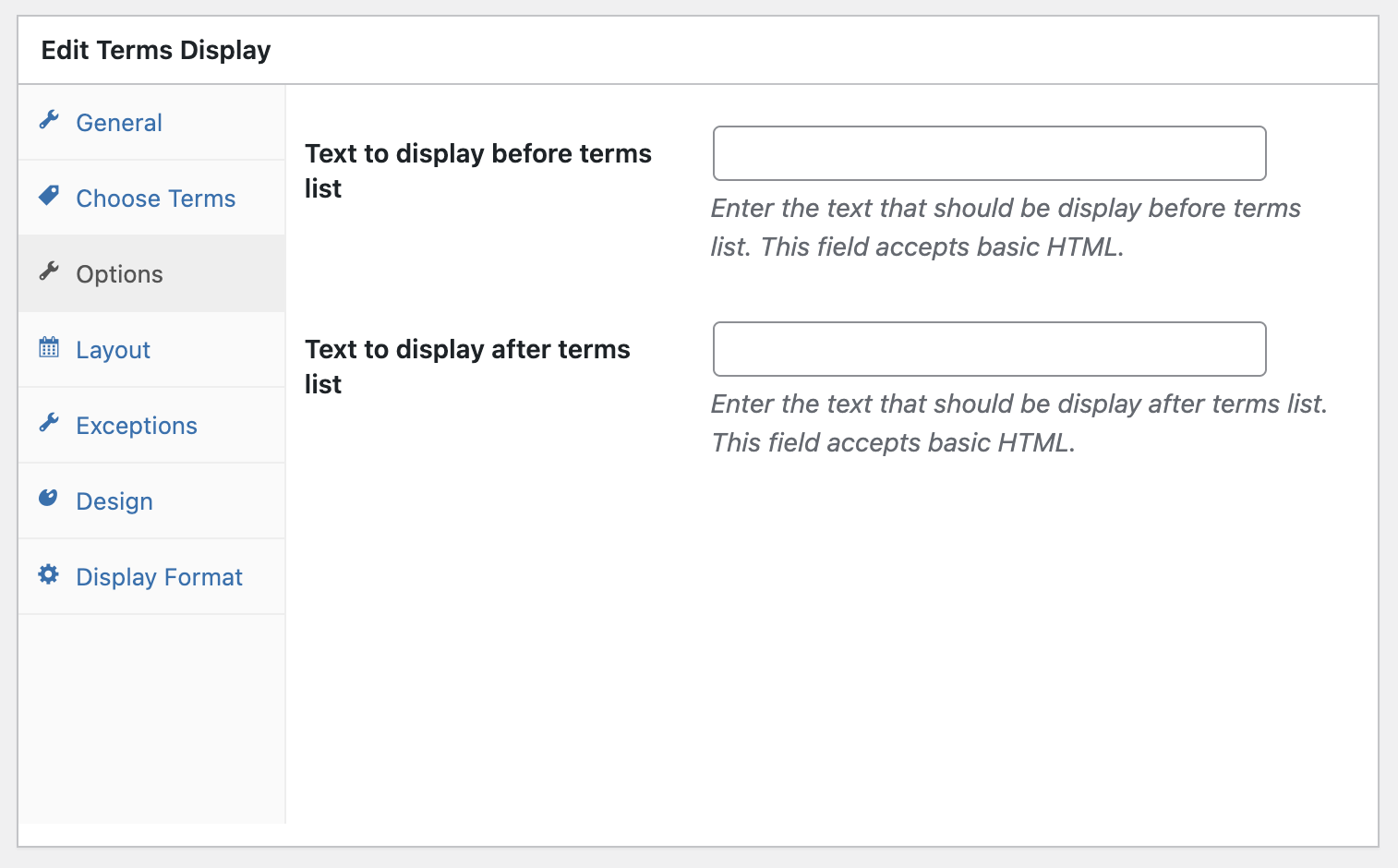Click the tag icon next to Choose Terms
Viewport: 1398px width, 868px height.
coord(49,195)
